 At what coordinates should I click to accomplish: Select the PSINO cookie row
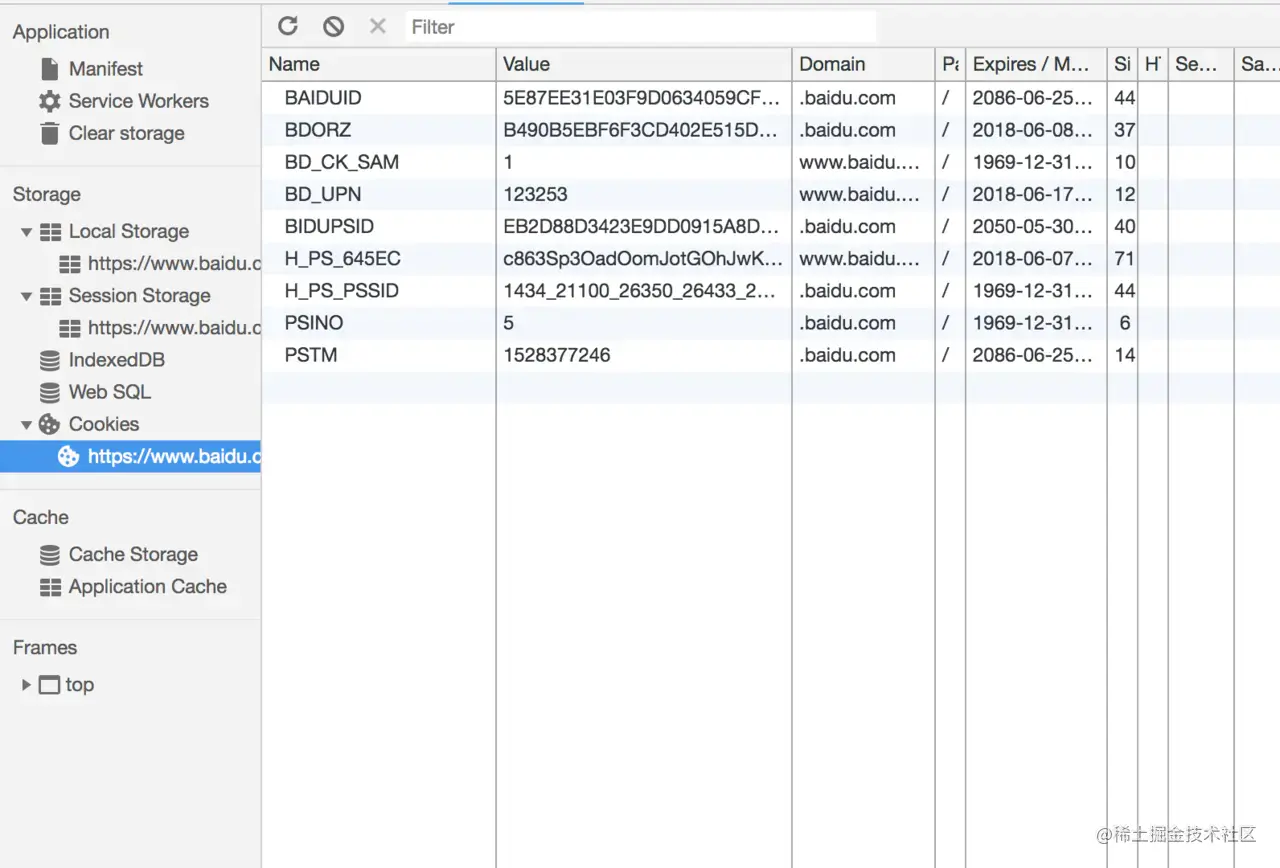[x=771, y=323]
